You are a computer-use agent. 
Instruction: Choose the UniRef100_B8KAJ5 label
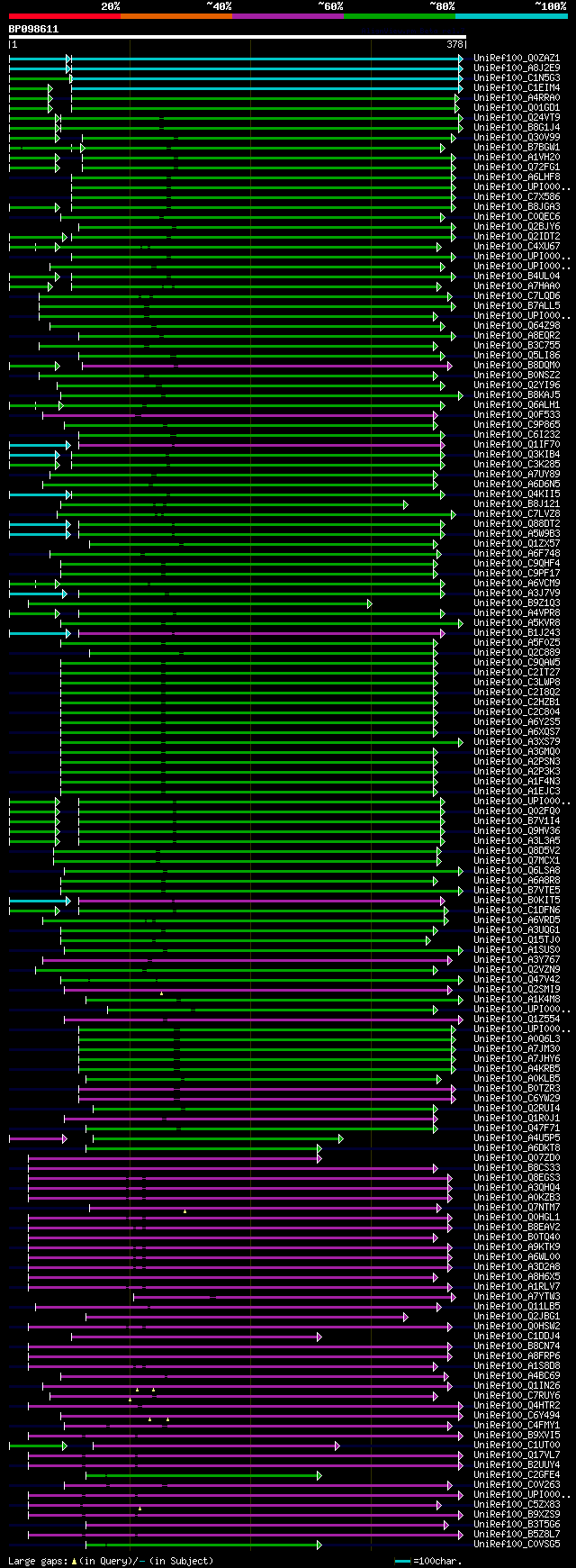coord(517,394)
